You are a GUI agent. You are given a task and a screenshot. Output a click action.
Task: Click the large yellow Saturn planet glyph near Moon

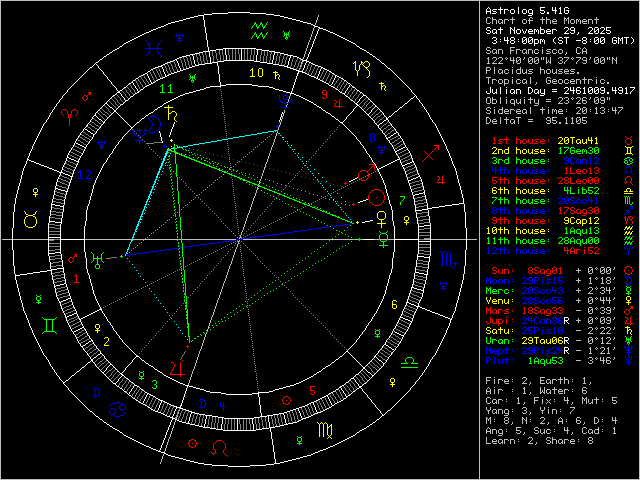pos(171,113)
